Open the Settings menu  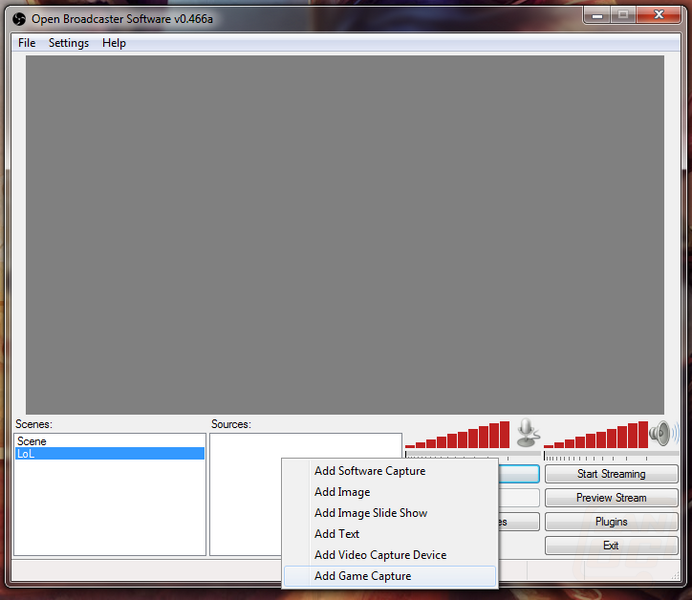tap(68, 43)
